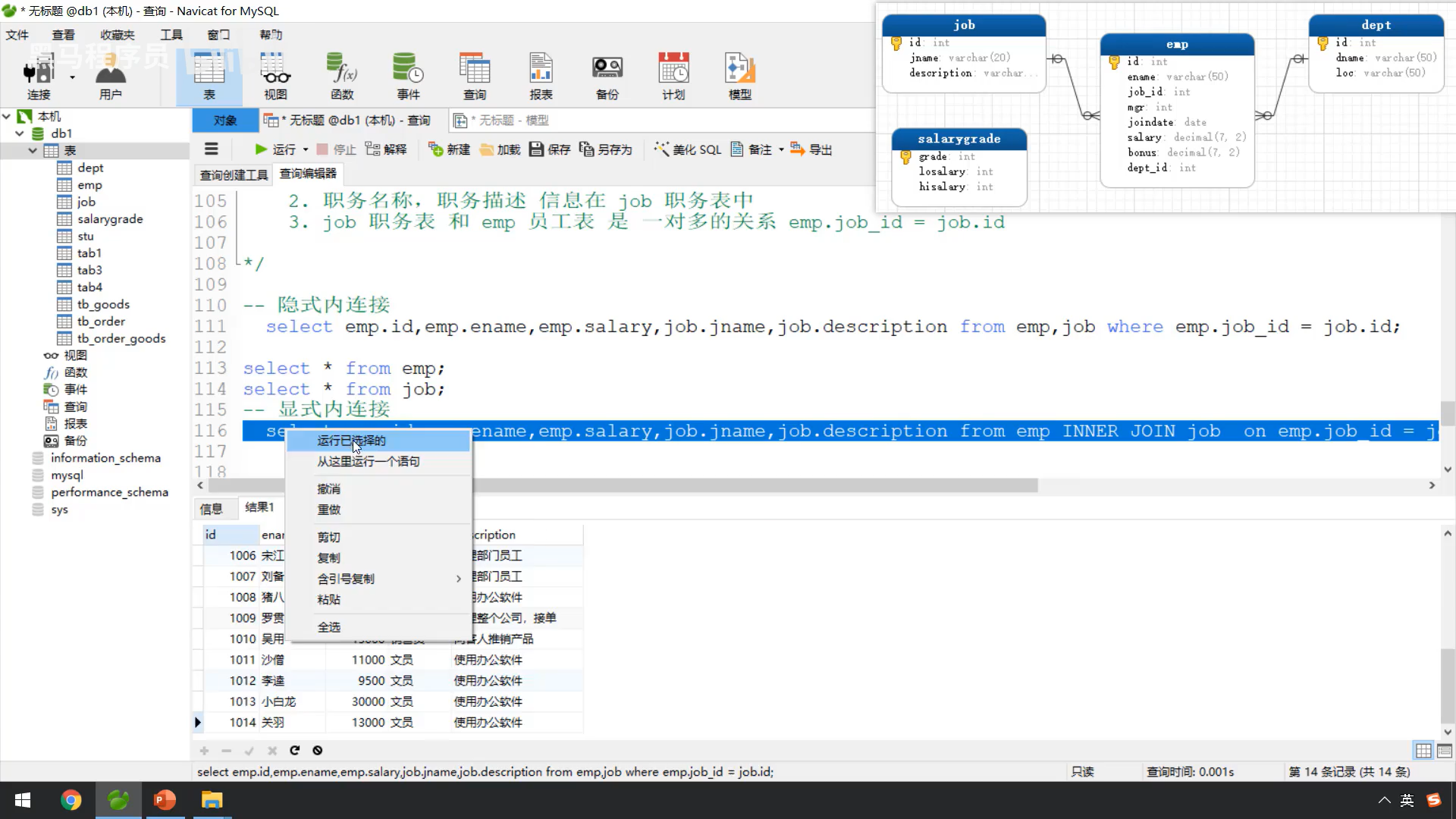Open the 函数 (Function) toolbar icon
The width and height of the screenshot is (1456, 819).
[x=342, y=76]
